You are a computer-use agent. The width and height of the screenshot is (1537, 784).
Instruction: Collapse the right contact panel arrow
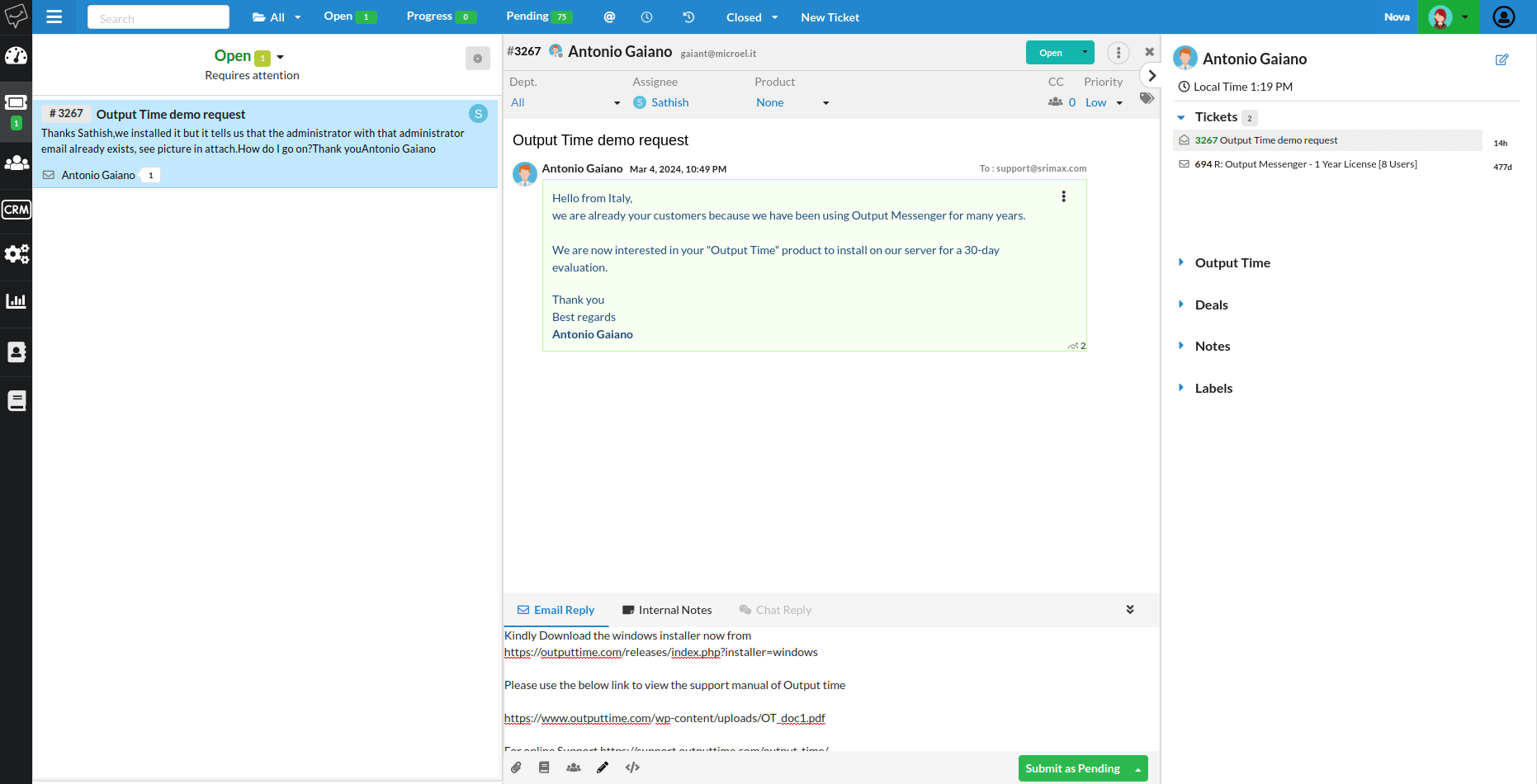pos(1151,75)
